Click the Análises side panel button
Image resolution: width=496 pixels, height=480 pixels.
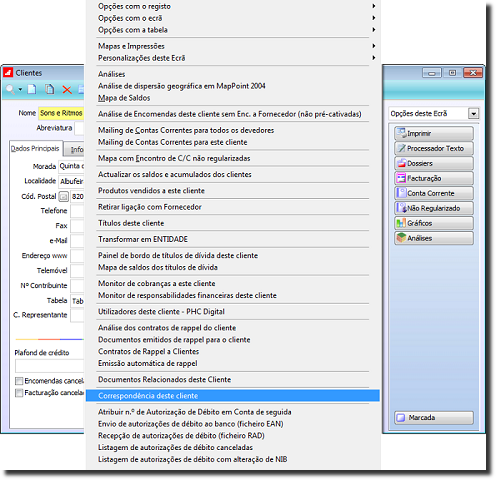[434, 238]
